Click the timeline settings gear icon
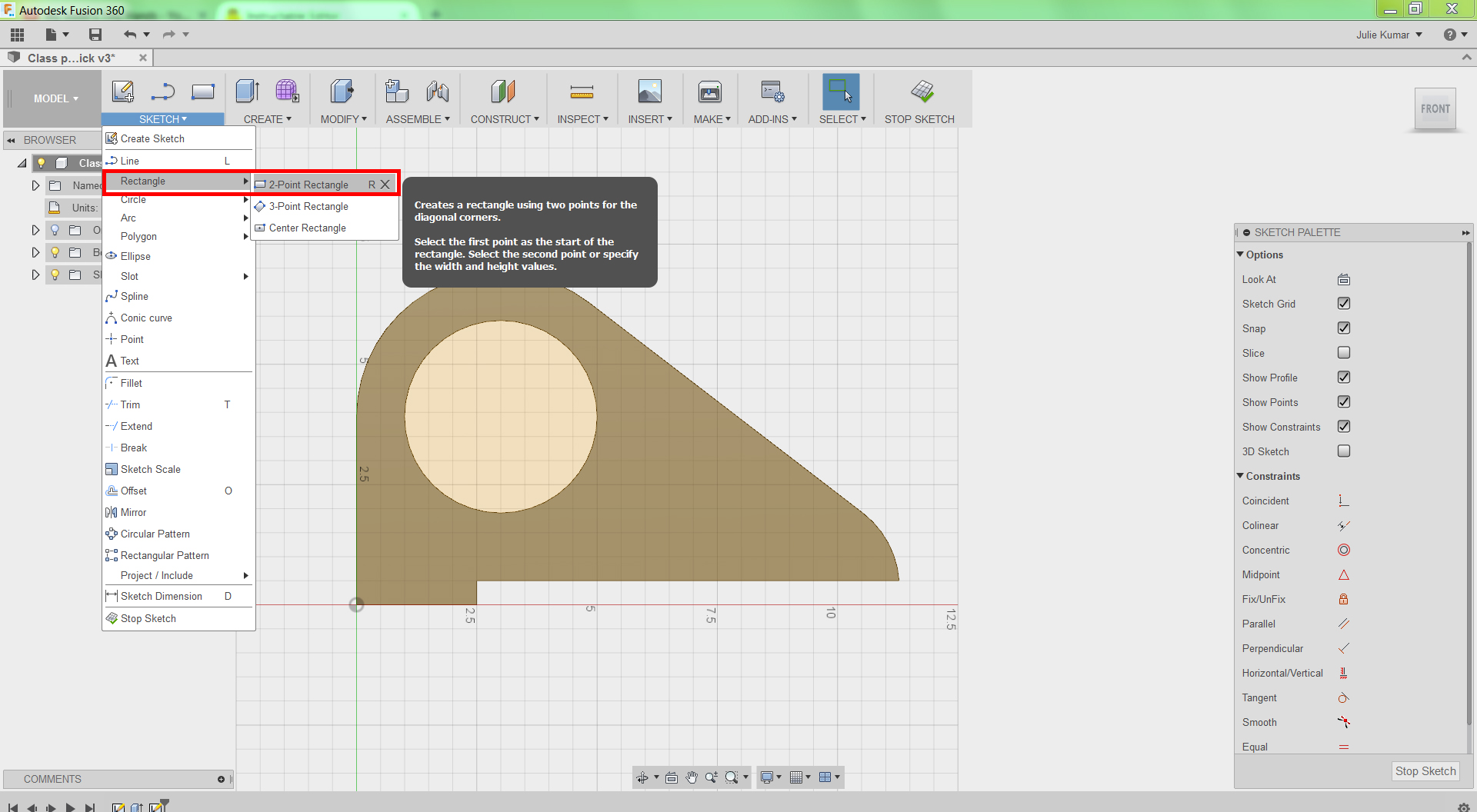 coord(1463,807)
